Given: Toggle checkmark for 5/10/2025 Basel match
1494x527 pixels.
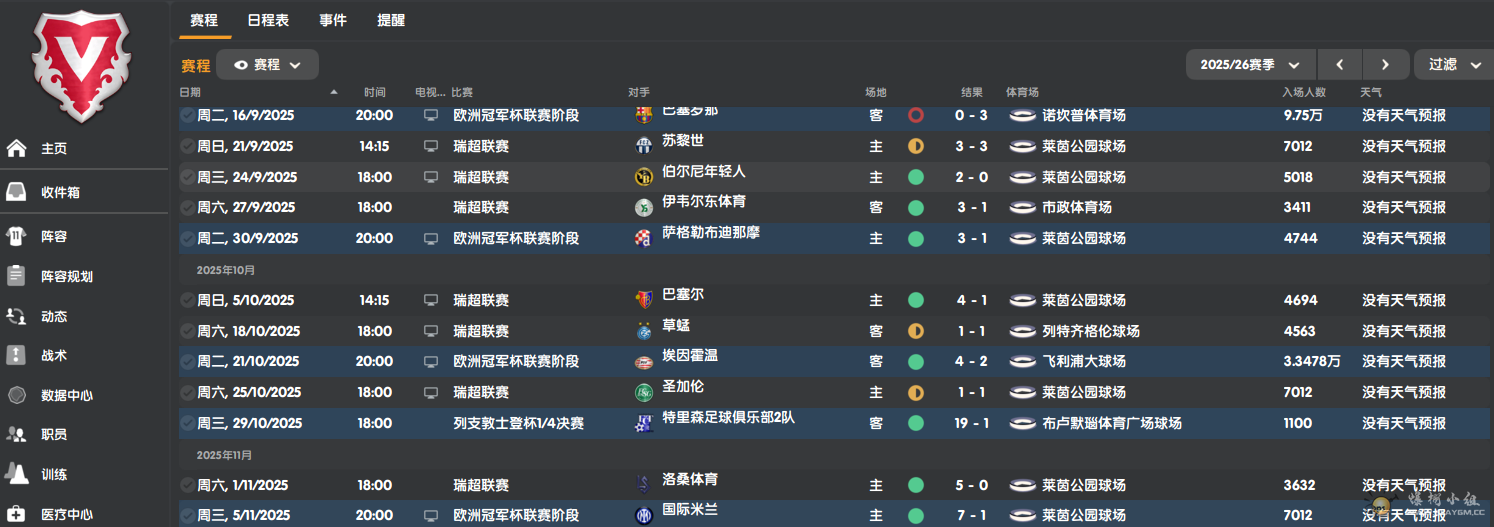Looking at the screenshot, I should click(x=188, y=300).
